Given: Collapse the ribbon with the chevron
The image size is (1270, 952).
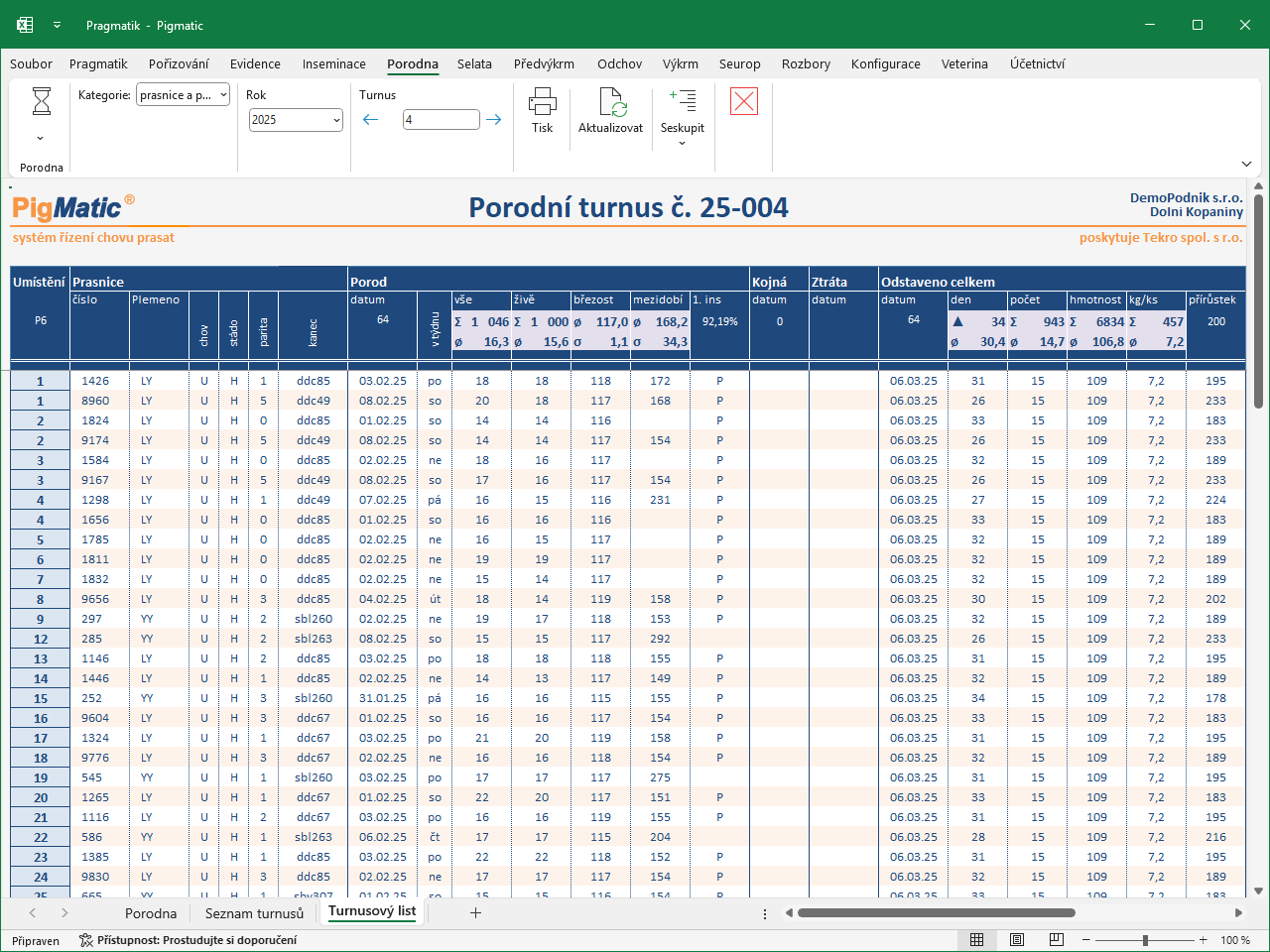Looking at the screenshot, I should point(1246,164).
